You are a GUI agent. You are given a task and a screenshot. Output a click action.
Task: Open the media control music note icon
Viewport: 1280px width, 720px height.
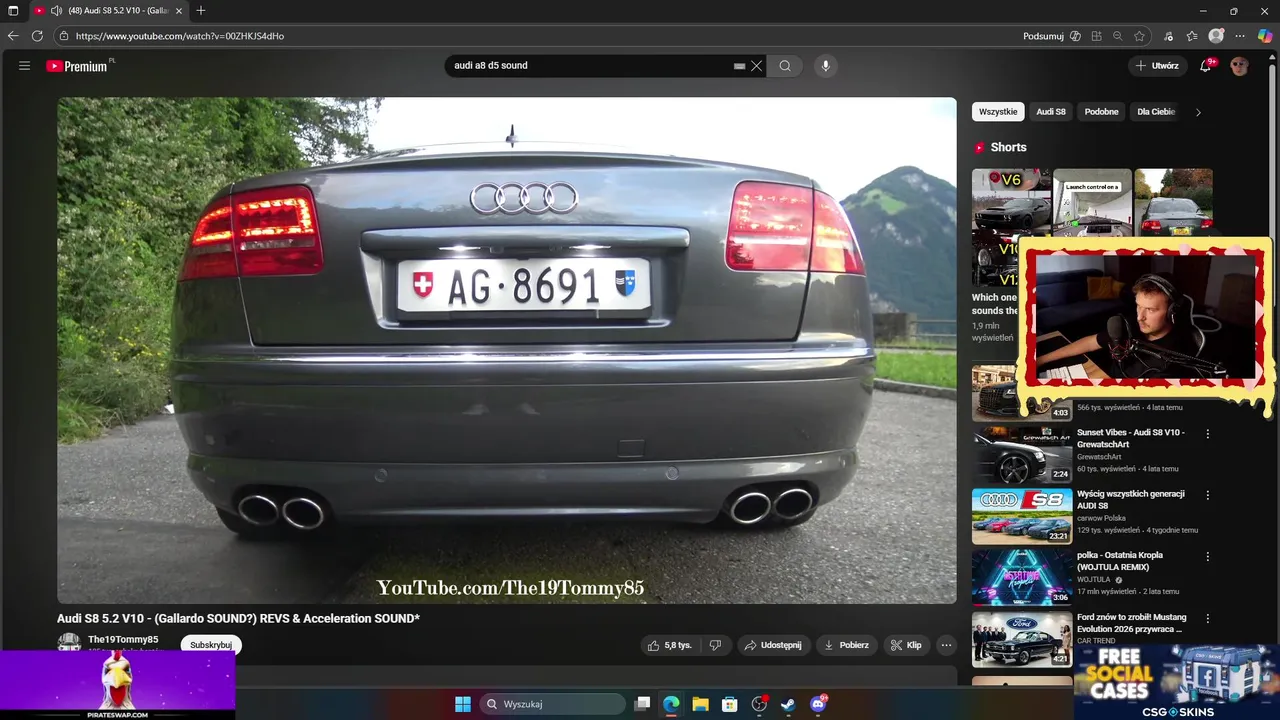coord(1170,36)
